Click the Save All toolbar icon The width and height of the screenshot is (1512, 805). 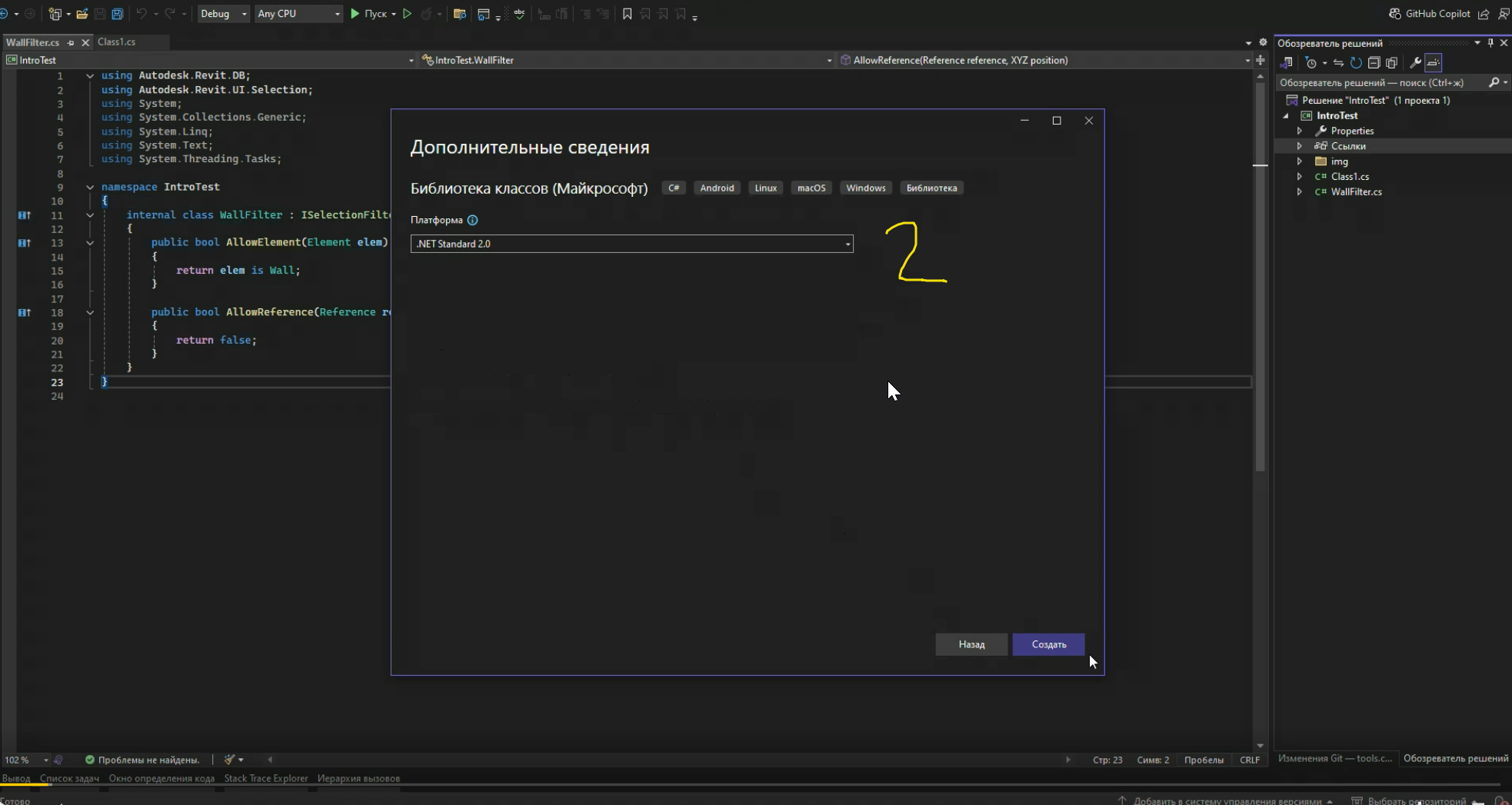(117, 14)
